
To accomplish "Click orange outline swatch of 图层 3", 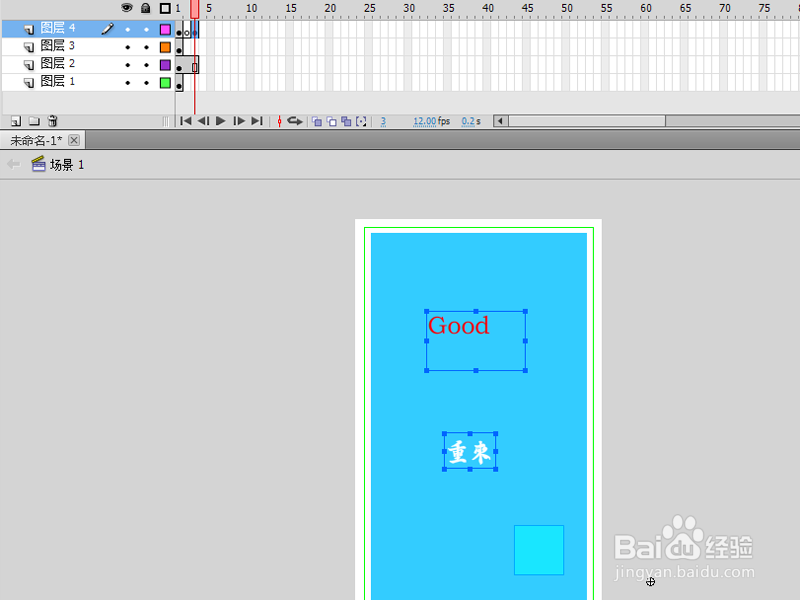I will click(x=165, y=47).
